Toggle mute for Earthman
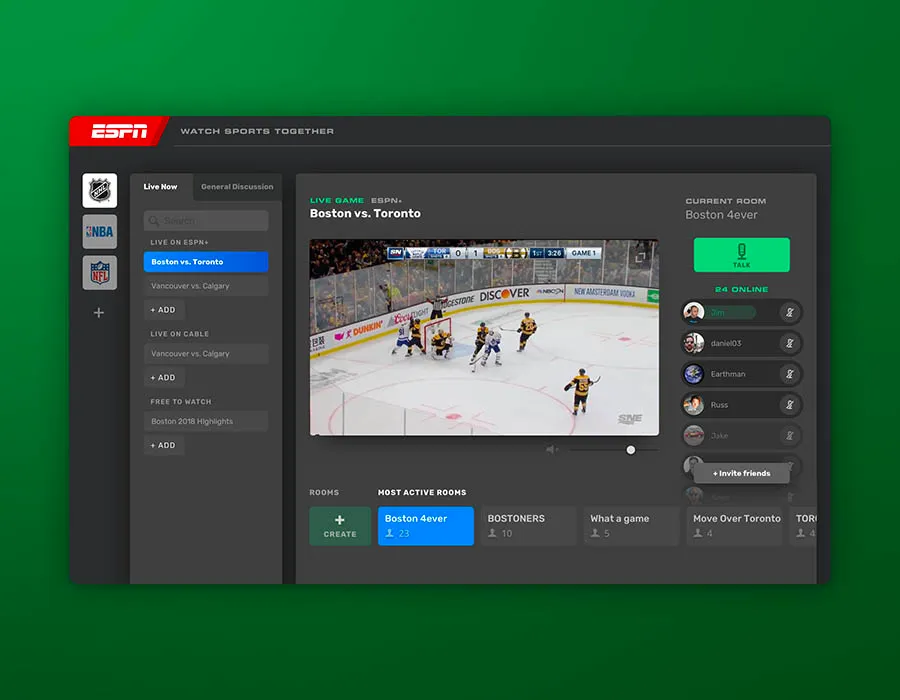900x700 pixels. point(790,374)
